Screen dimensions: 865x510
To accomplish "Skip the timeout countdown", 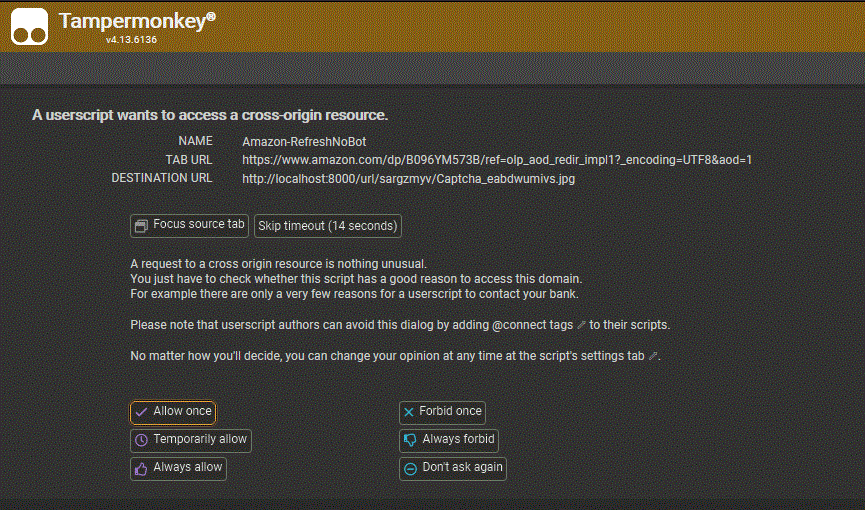I will click(328, 226).
